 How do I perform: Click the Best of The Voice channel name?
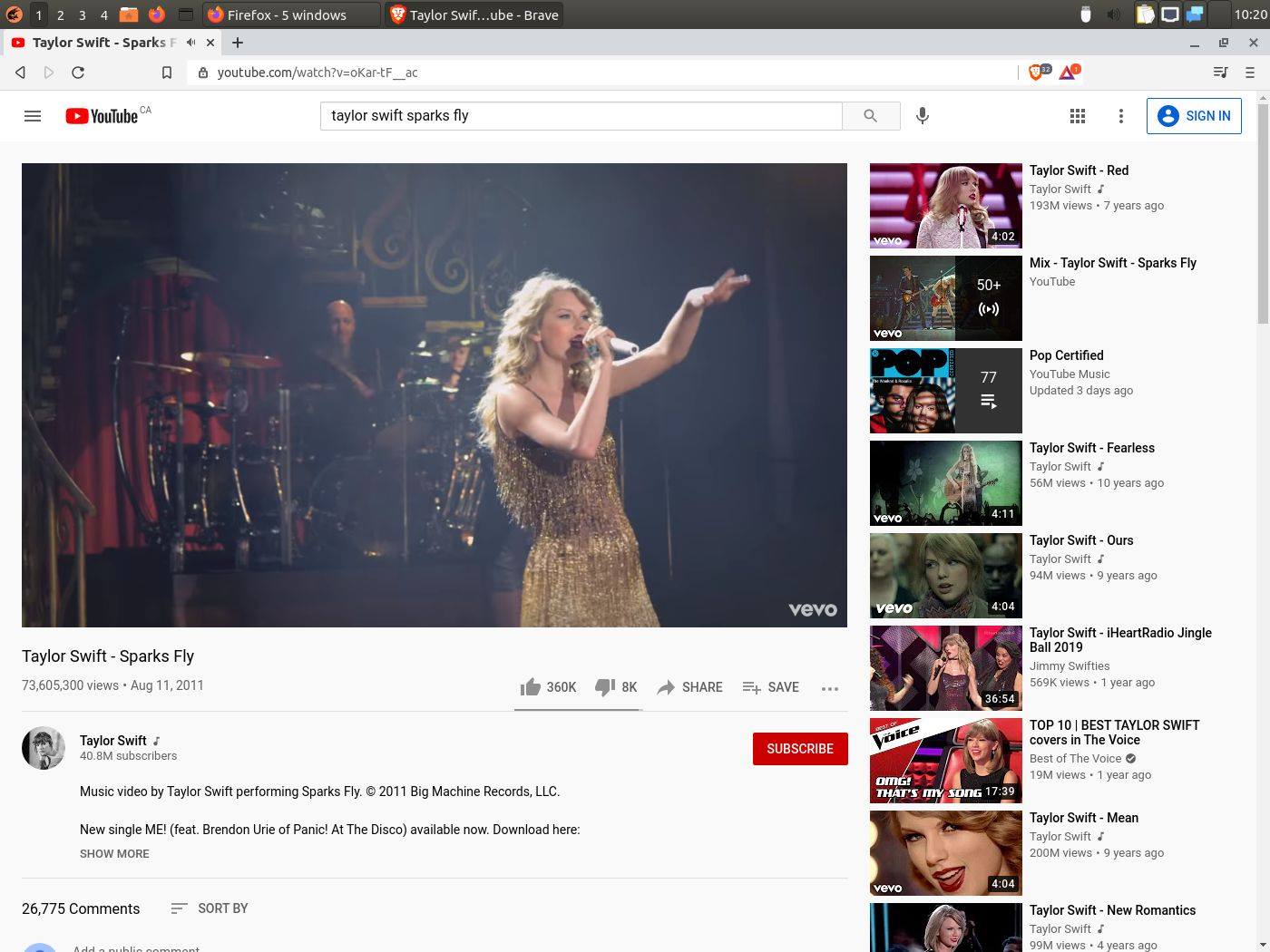pos(1075,759)
